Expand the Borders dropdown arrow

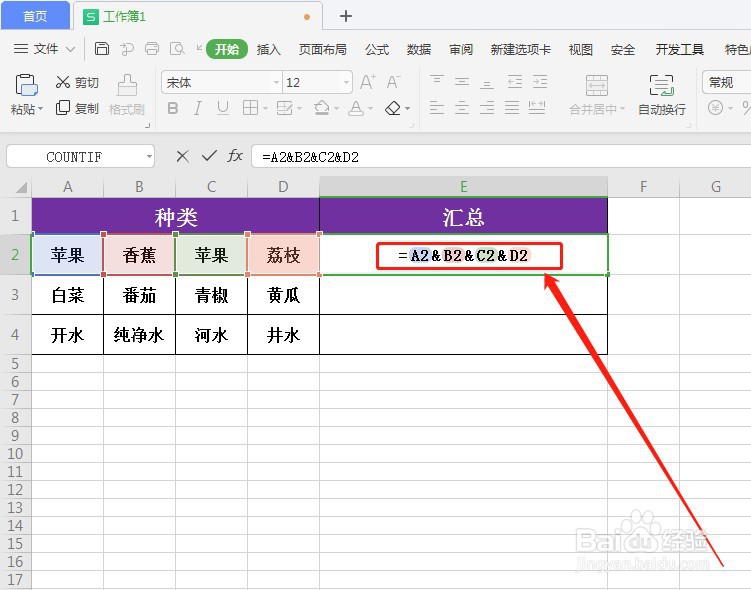pos(265,109)
